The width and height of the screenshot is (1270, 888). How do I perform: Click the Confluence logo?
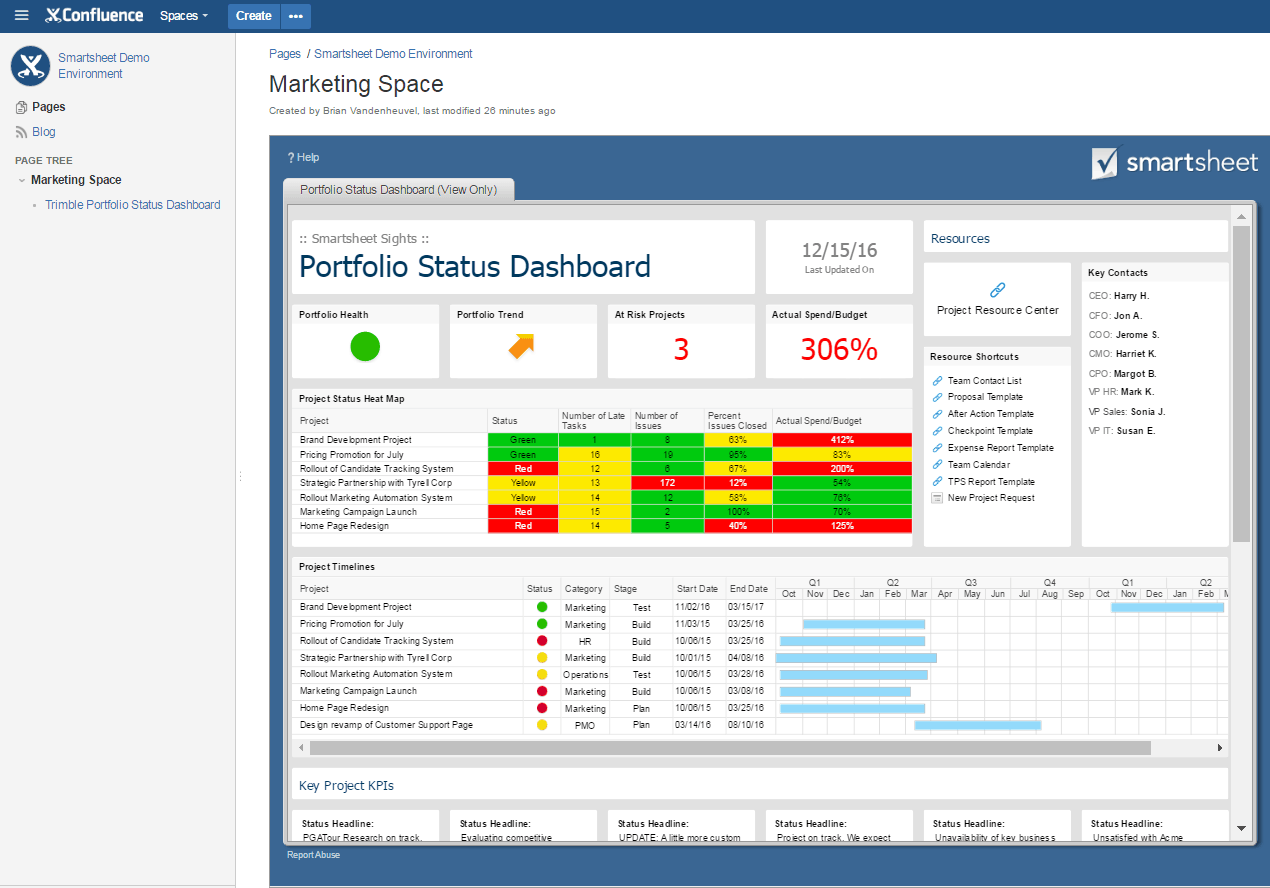point(93,15)
